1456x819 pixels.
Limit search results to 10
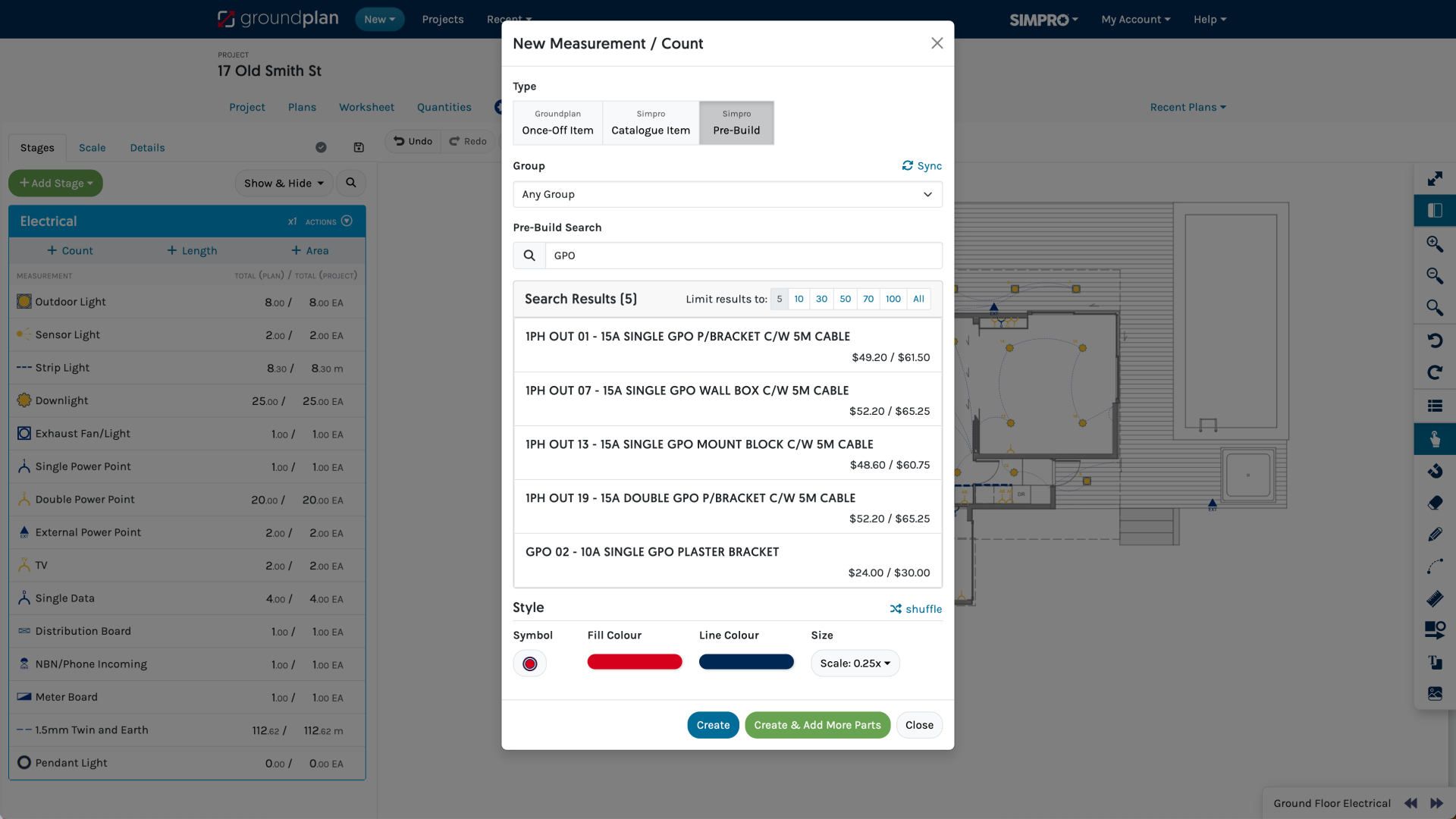pos(799,299)
